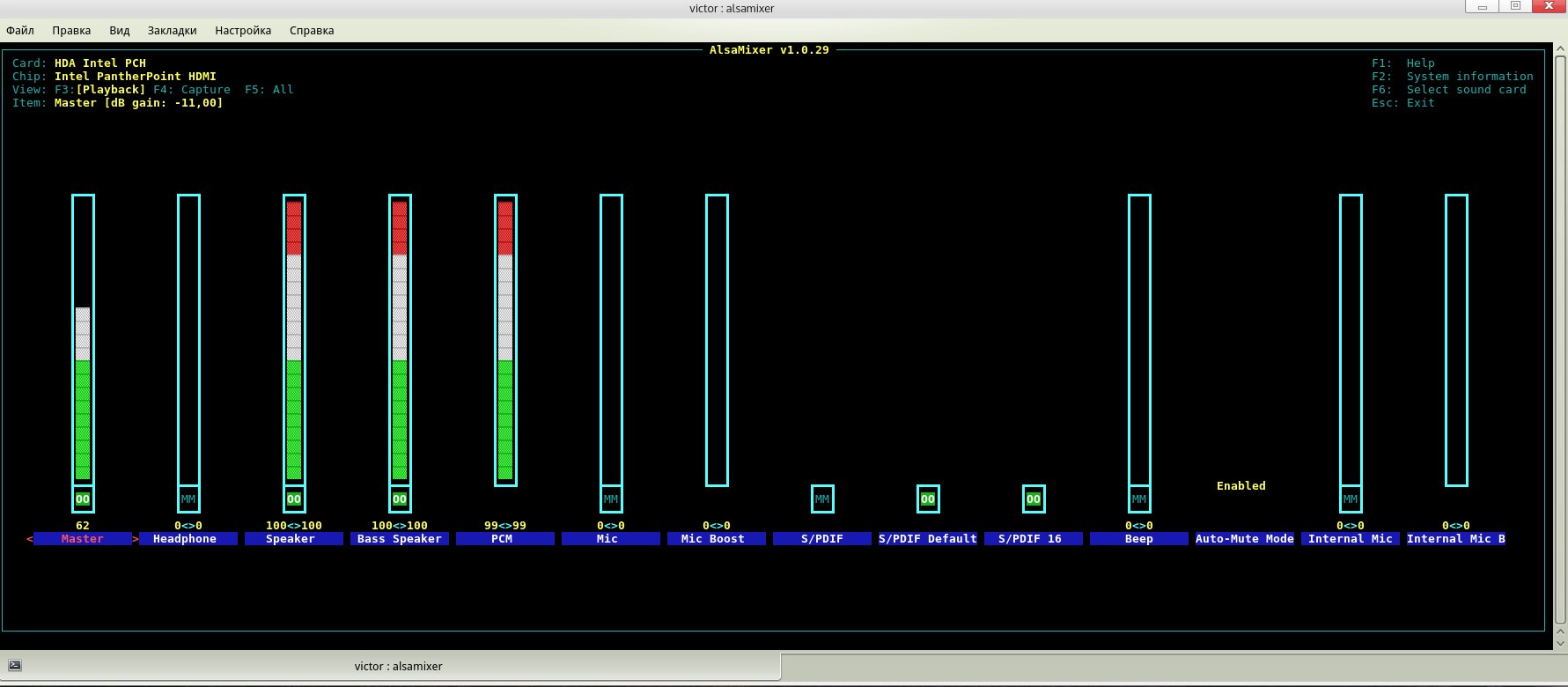Toggle the Master mute box
Image resolution: width=1568 pixels, height=687 pixels.
[x=83, y=499]
